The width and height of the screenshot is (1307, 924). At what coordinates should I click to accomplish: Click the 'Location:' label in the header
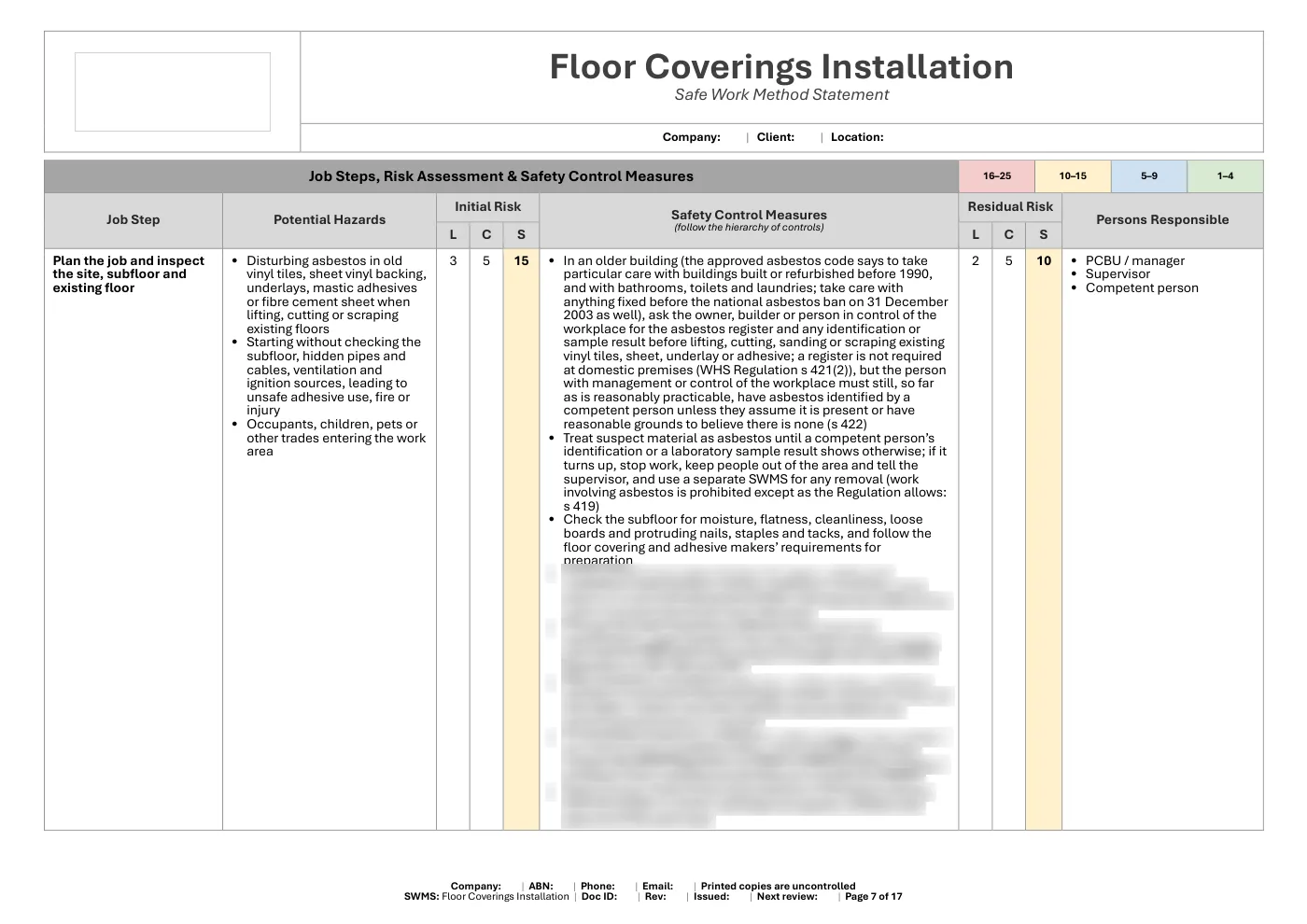(x=857, y=137)
